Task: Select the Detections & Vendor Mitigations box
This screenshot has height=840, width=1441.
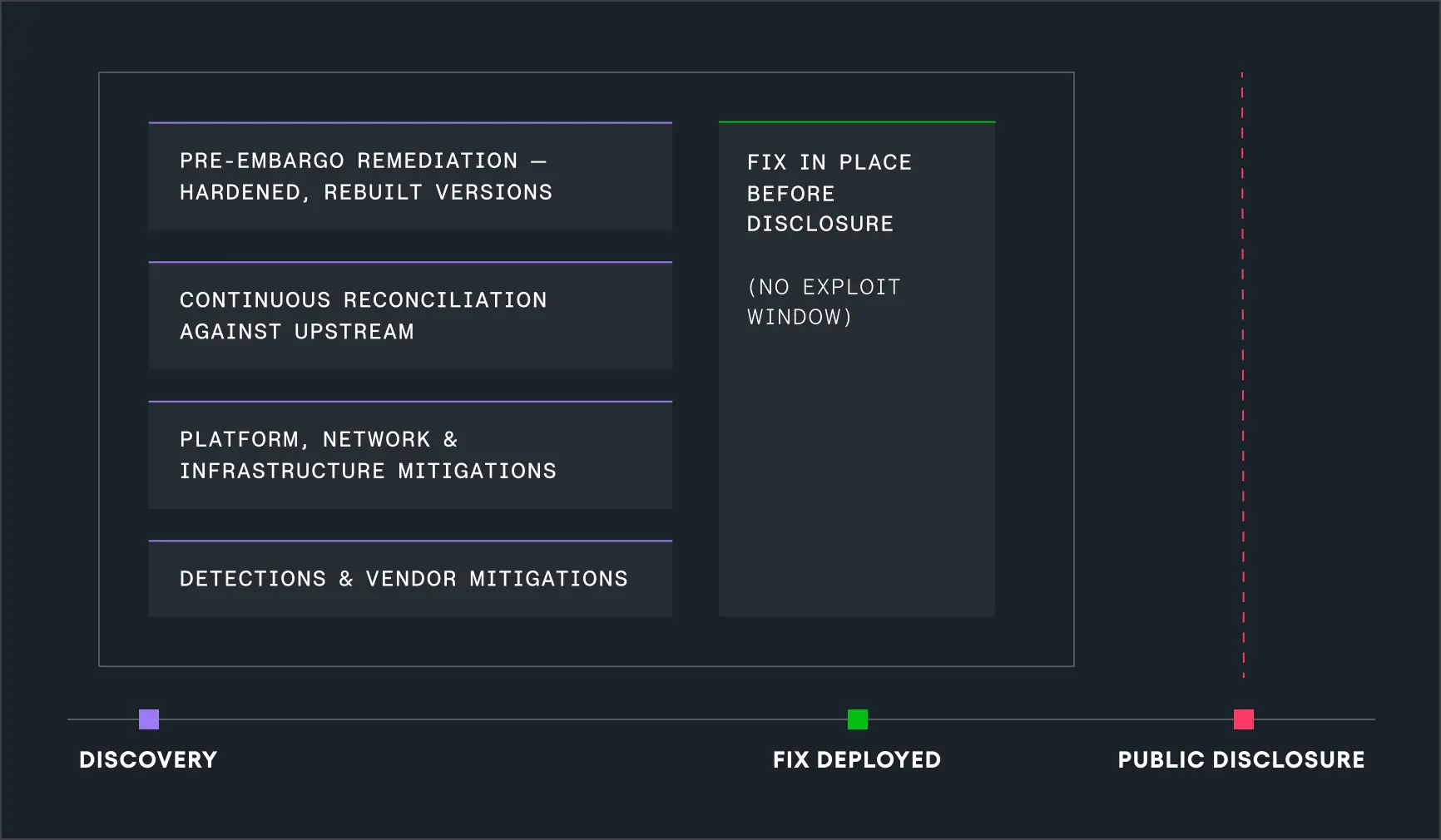Action: [x=410, y=579]
